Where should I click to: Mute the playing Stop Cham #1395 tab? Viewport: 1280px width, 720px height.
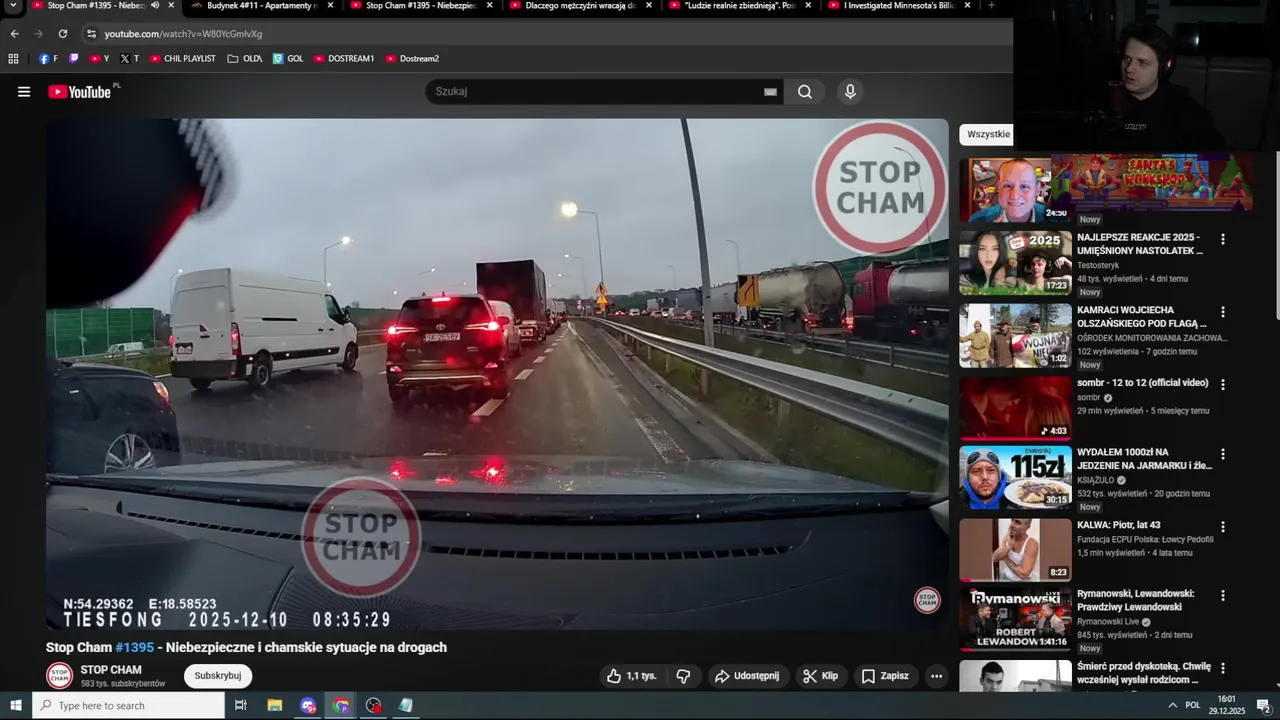[x=155, y=5]
